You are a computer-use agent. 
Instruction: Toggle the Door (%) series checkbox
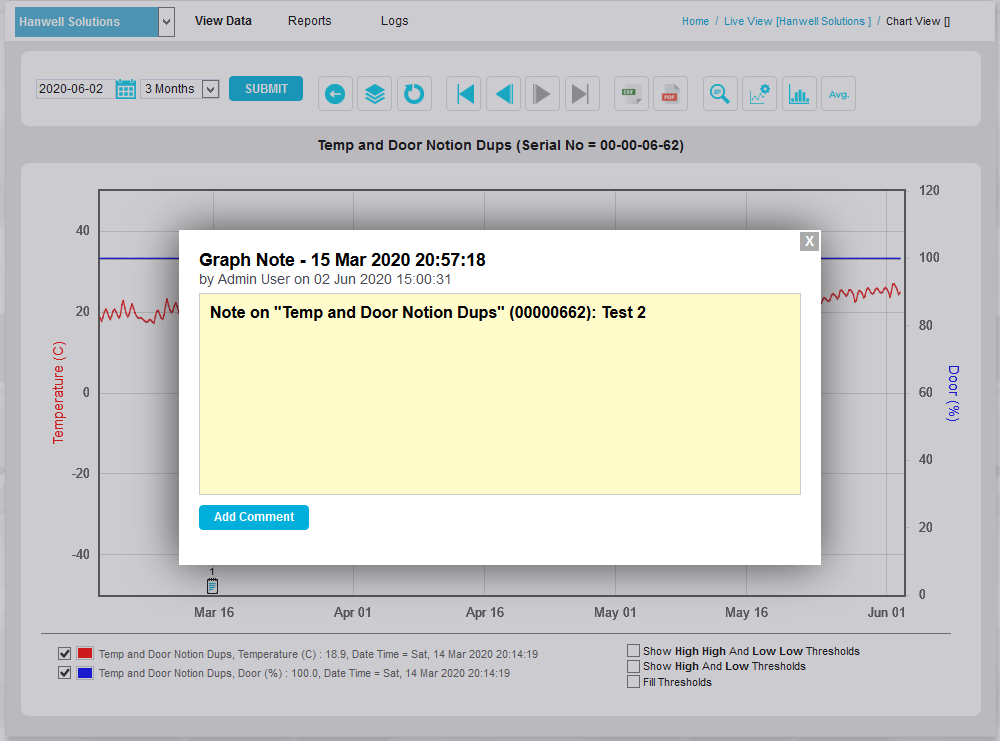[65, 673]
